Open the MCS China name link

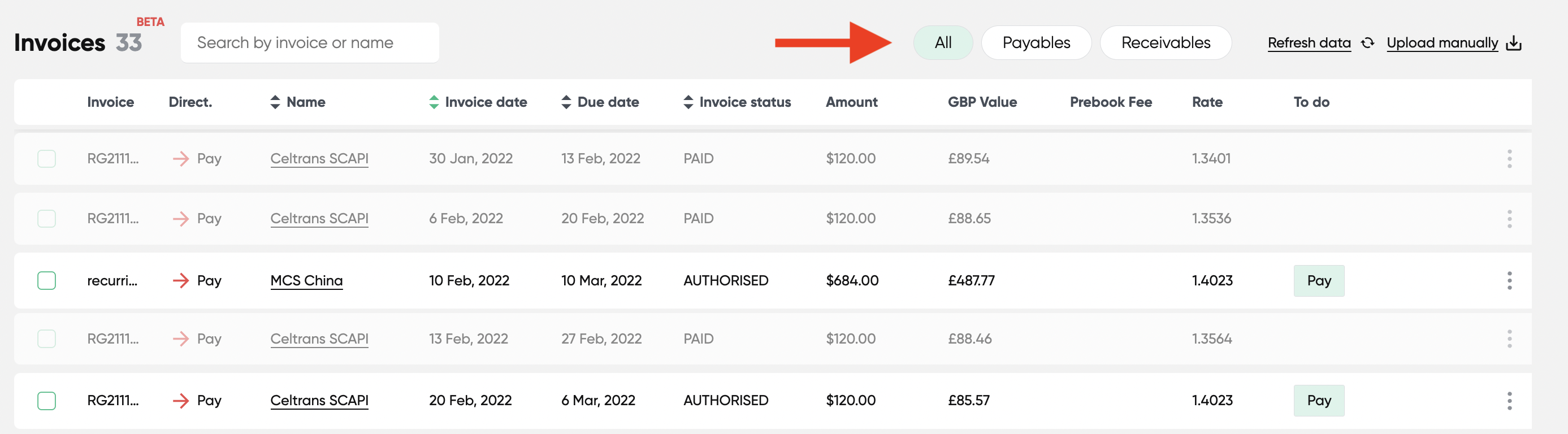tap(306, 281)
